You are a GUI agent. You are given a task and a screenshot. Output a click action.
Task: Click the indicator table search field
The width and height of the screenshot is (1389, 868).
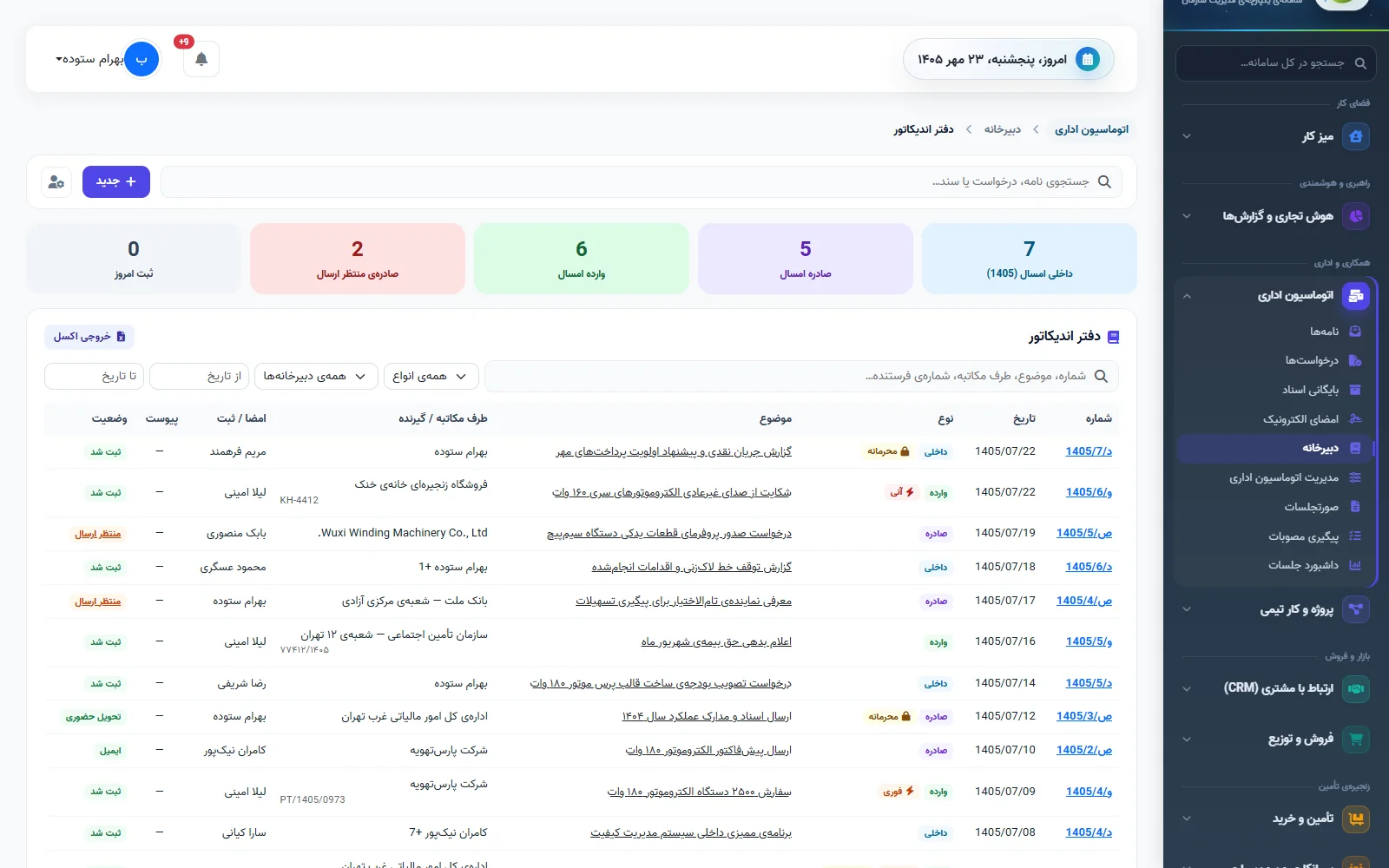point(801,376)
